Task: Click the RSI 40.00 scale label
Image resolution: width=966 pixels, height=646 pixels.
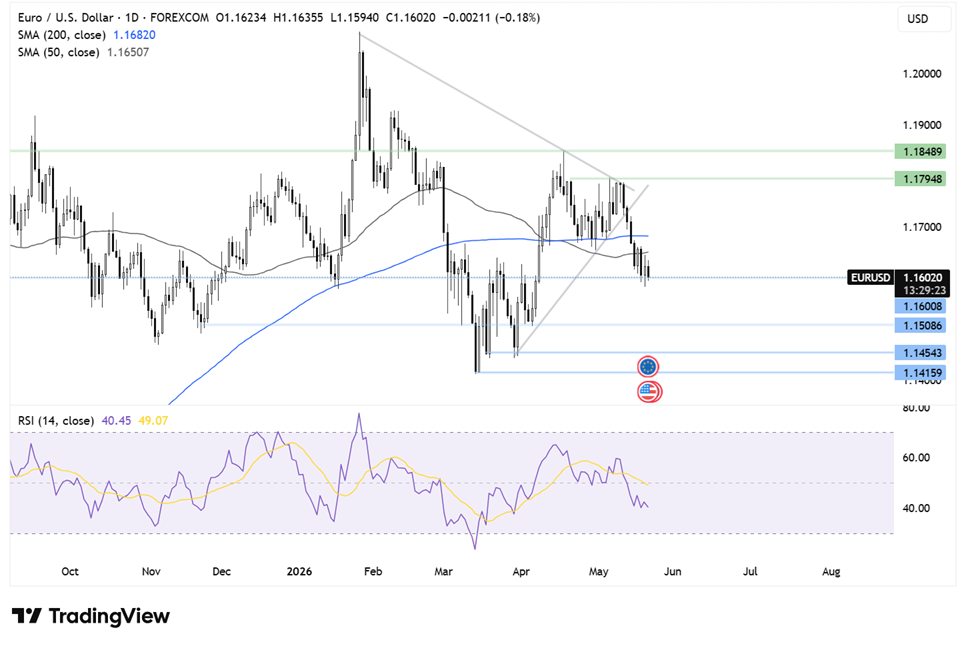Action: tap(916, 508)
